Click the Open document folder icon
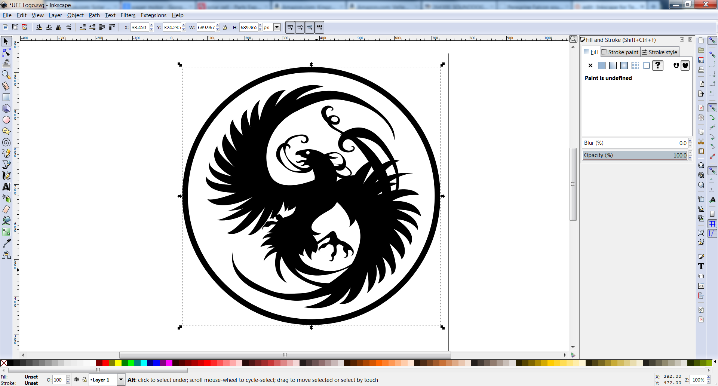Viewport: 718px width, 386px height. tap(701, 50)
